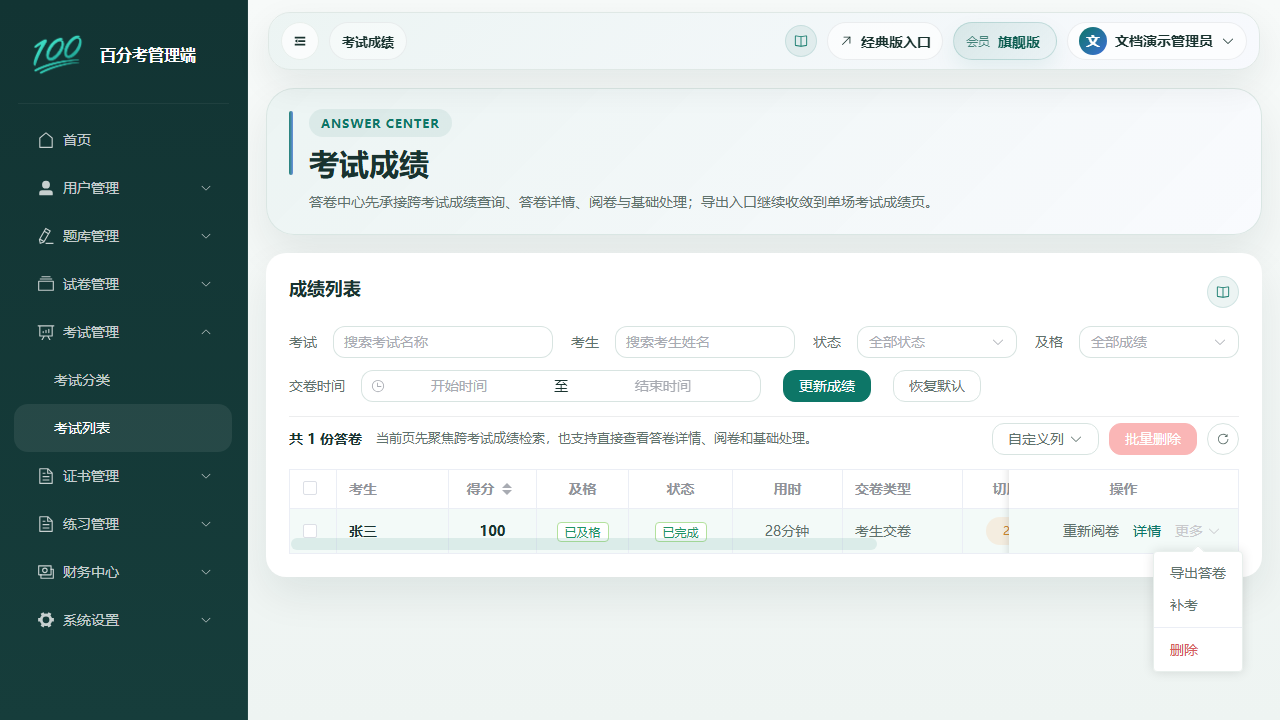Click the wallet icon beside 财务中心
Screen dimensions: 1280x720
point(46,572)
